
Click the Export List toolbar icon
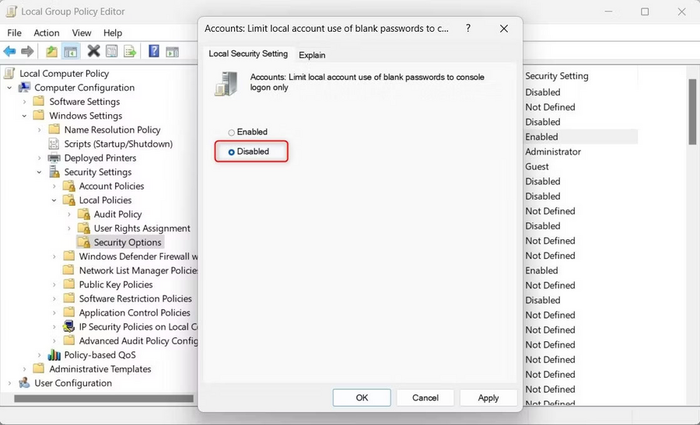pyautogui.click(x=129, y=51)
